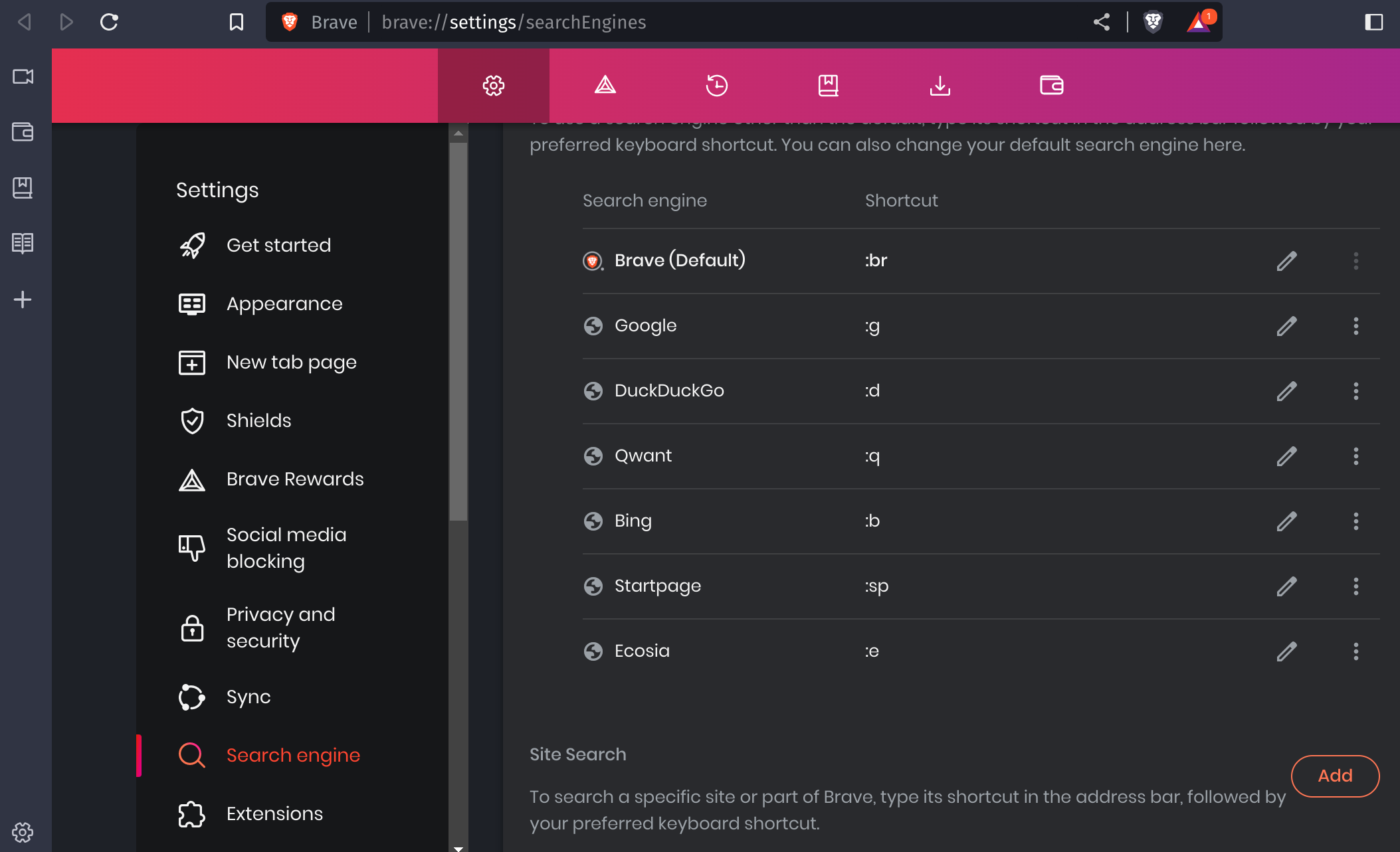Click the Ecosia engine name
Screen dimensions: 1400x852
click(642, 651)
